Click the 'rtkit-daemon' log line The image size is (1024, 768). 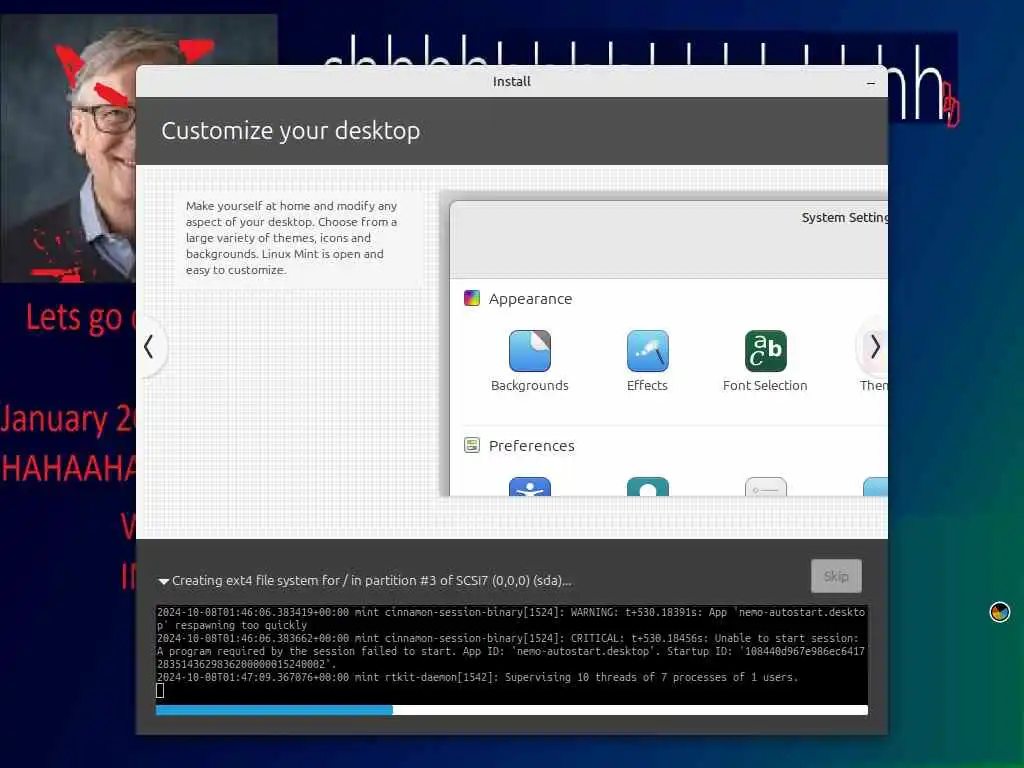click(477, 677)
